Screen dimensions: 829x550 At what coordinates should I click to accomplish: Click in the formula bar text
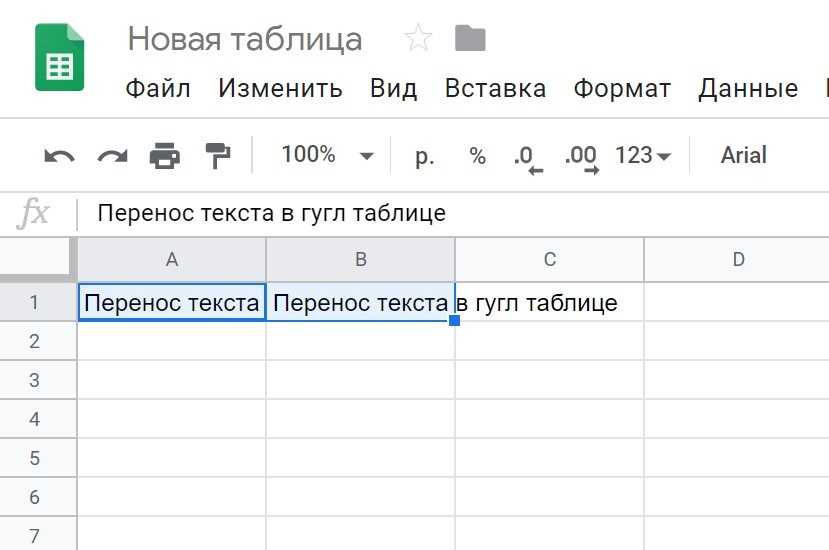pyautogui.click(x=271, y=213)
